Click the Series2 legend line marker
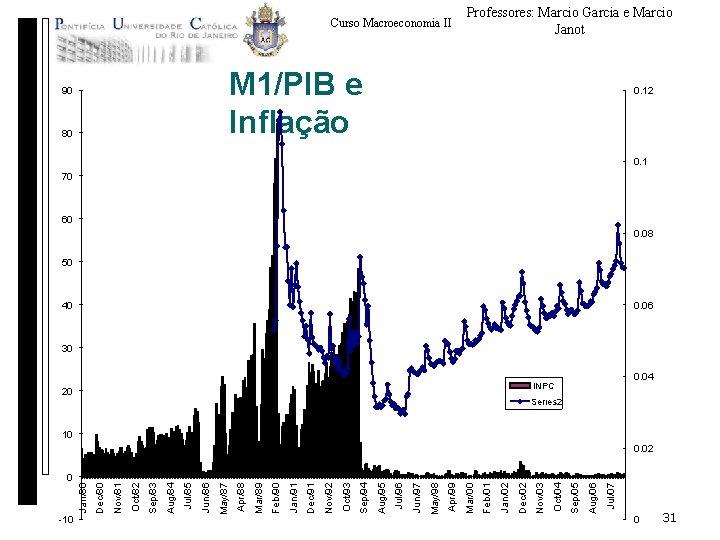 tap(520, 402)
